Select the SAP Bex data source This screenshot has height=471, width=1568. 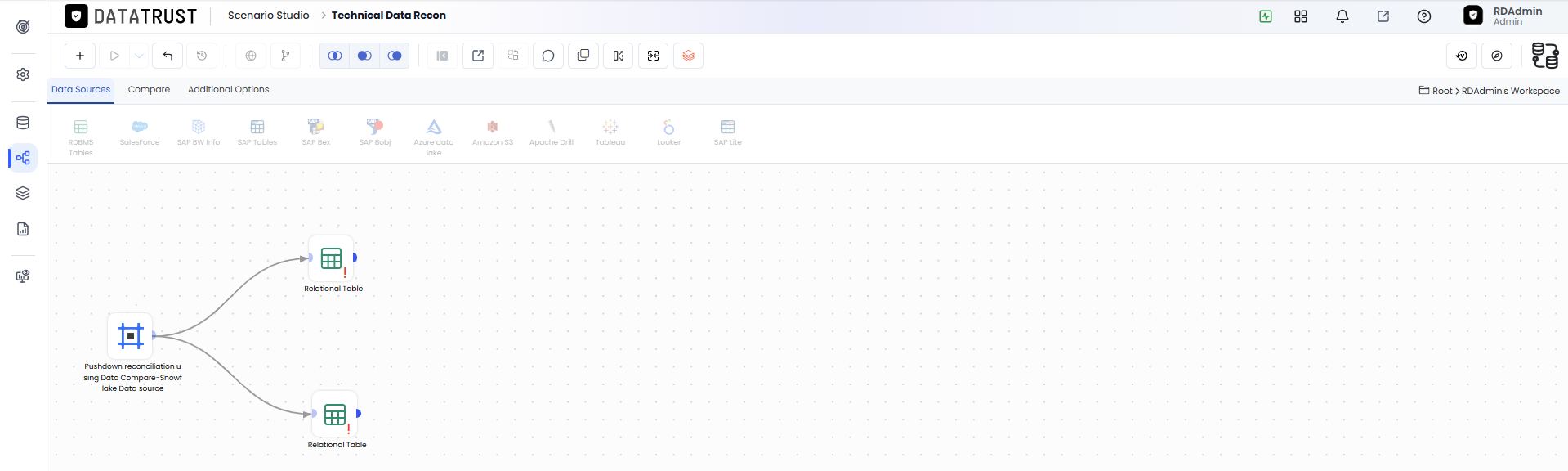click(316, 132)
